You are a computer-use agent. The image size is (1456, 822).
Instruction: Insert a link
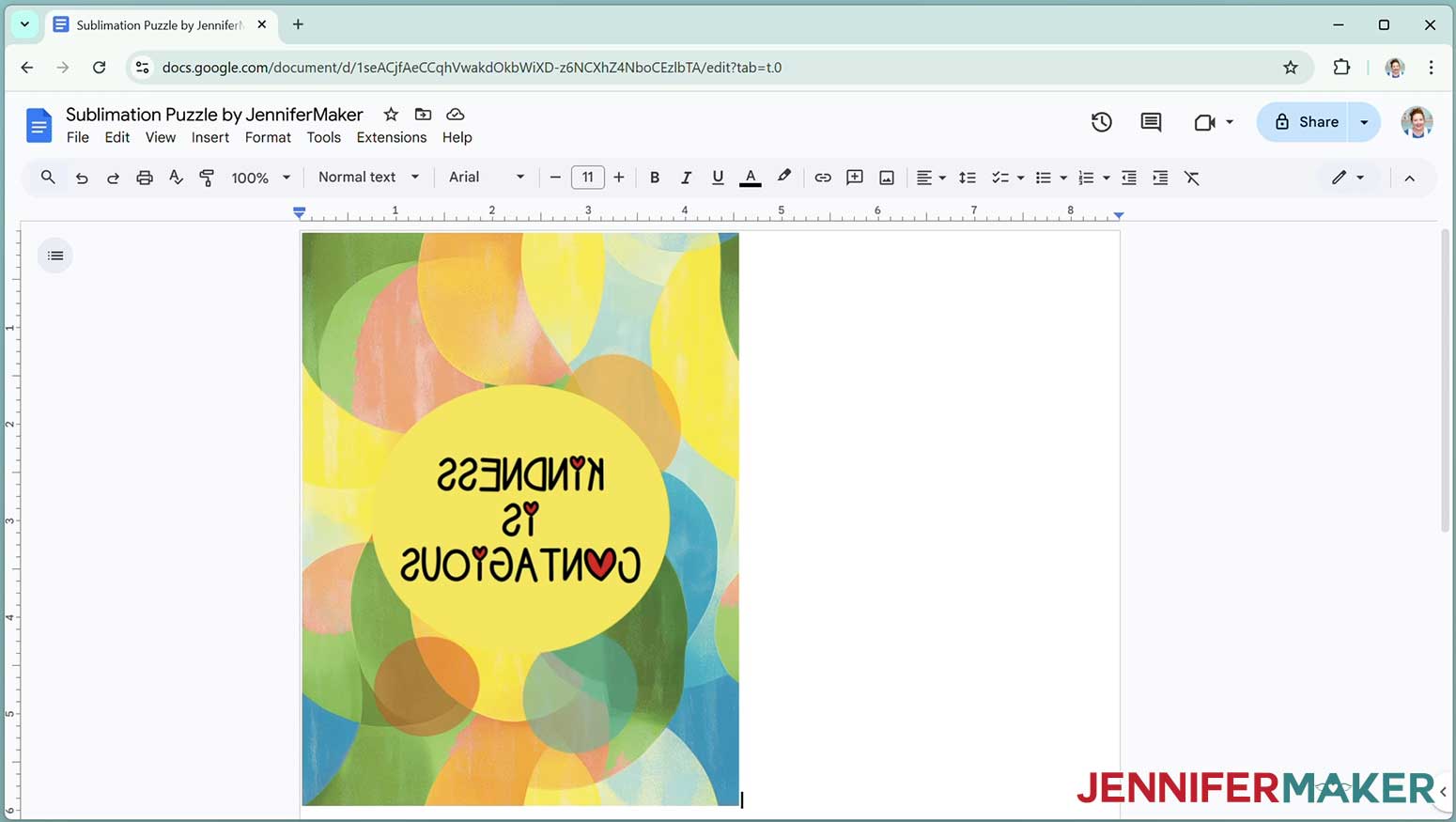tap(823, 178)
